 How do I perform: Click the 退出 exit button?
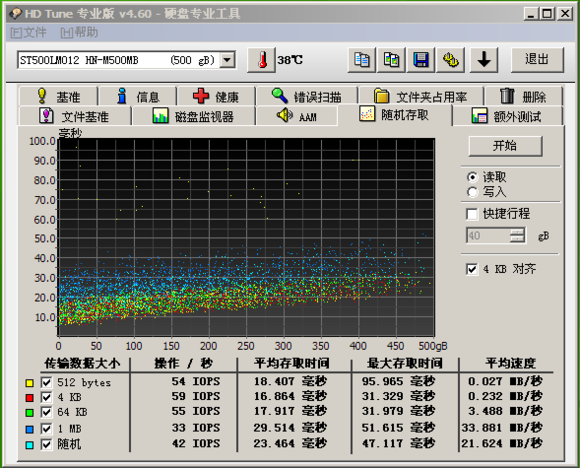(537, 59)
